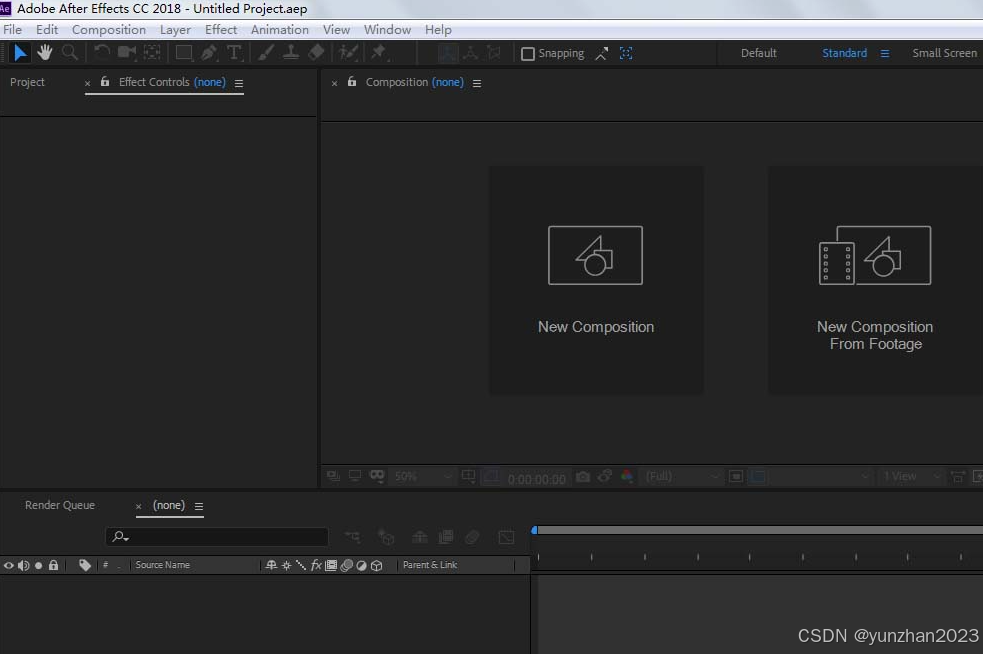The height and width of the screenshot is (654, 983).
Task: Select the Rectangle shape tool
Action: coord(184,53)
